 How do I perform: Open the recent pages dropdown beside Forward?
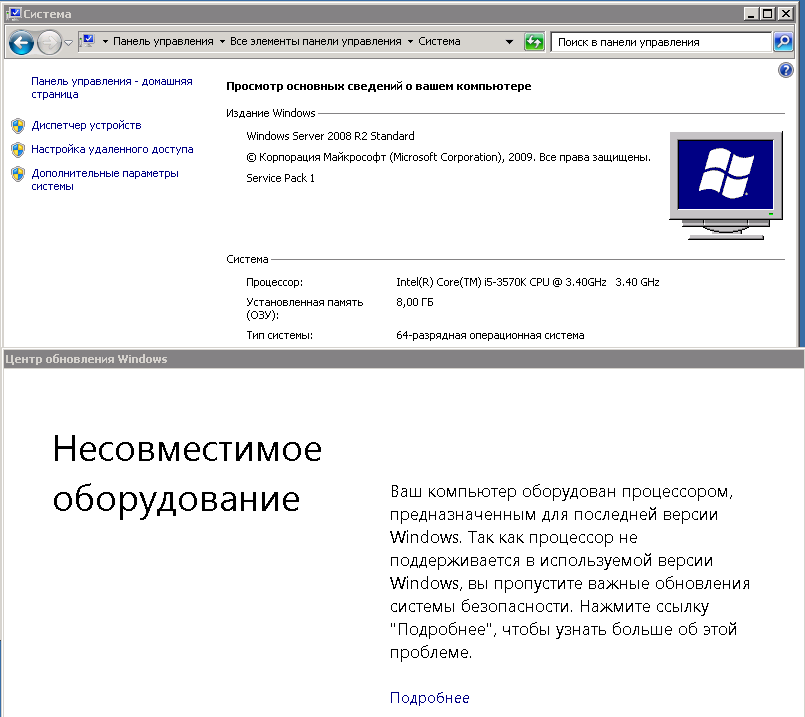click(x=68, y=43)
